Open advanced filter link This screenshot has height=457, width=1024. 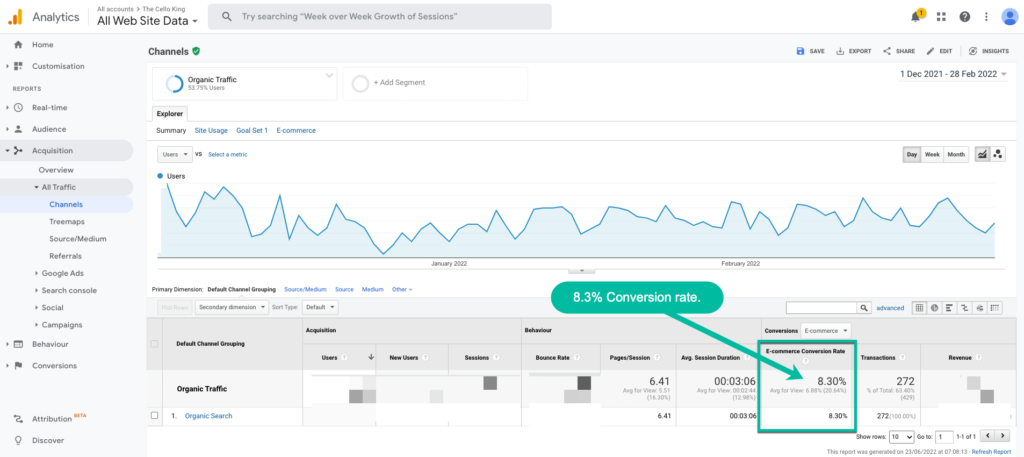(x=890, y=308)
